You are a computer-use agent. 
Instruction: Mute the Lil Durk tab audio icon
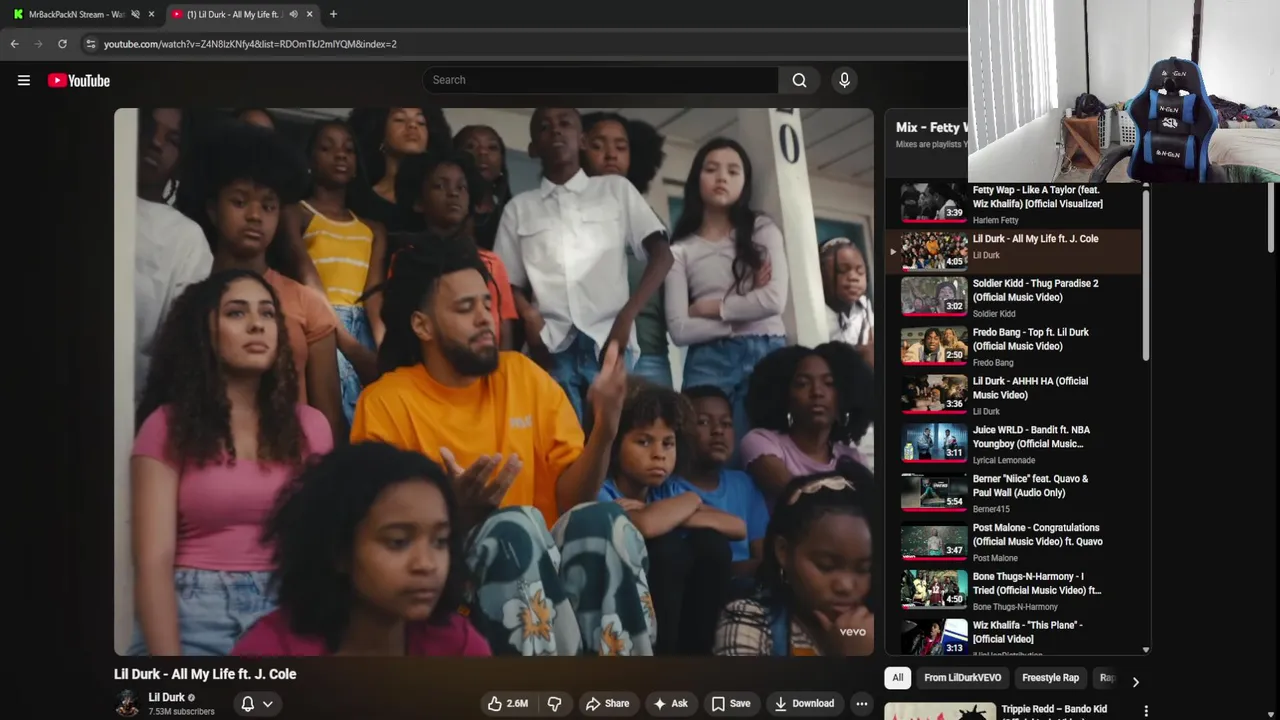(293, 14)
